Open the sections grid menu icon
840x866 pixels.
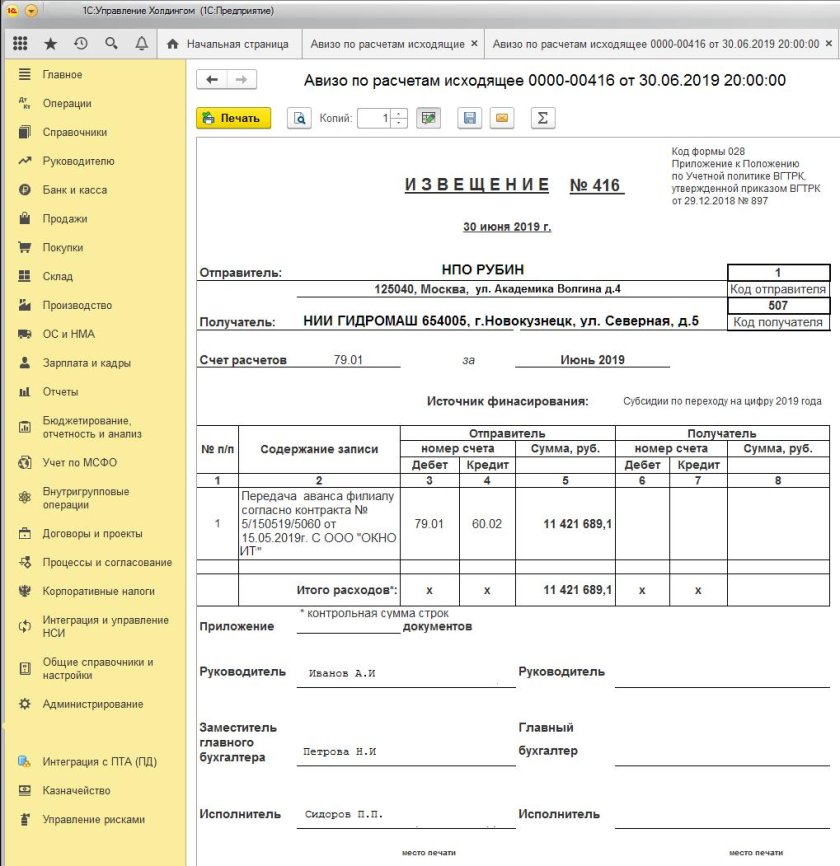coord(20,44)
